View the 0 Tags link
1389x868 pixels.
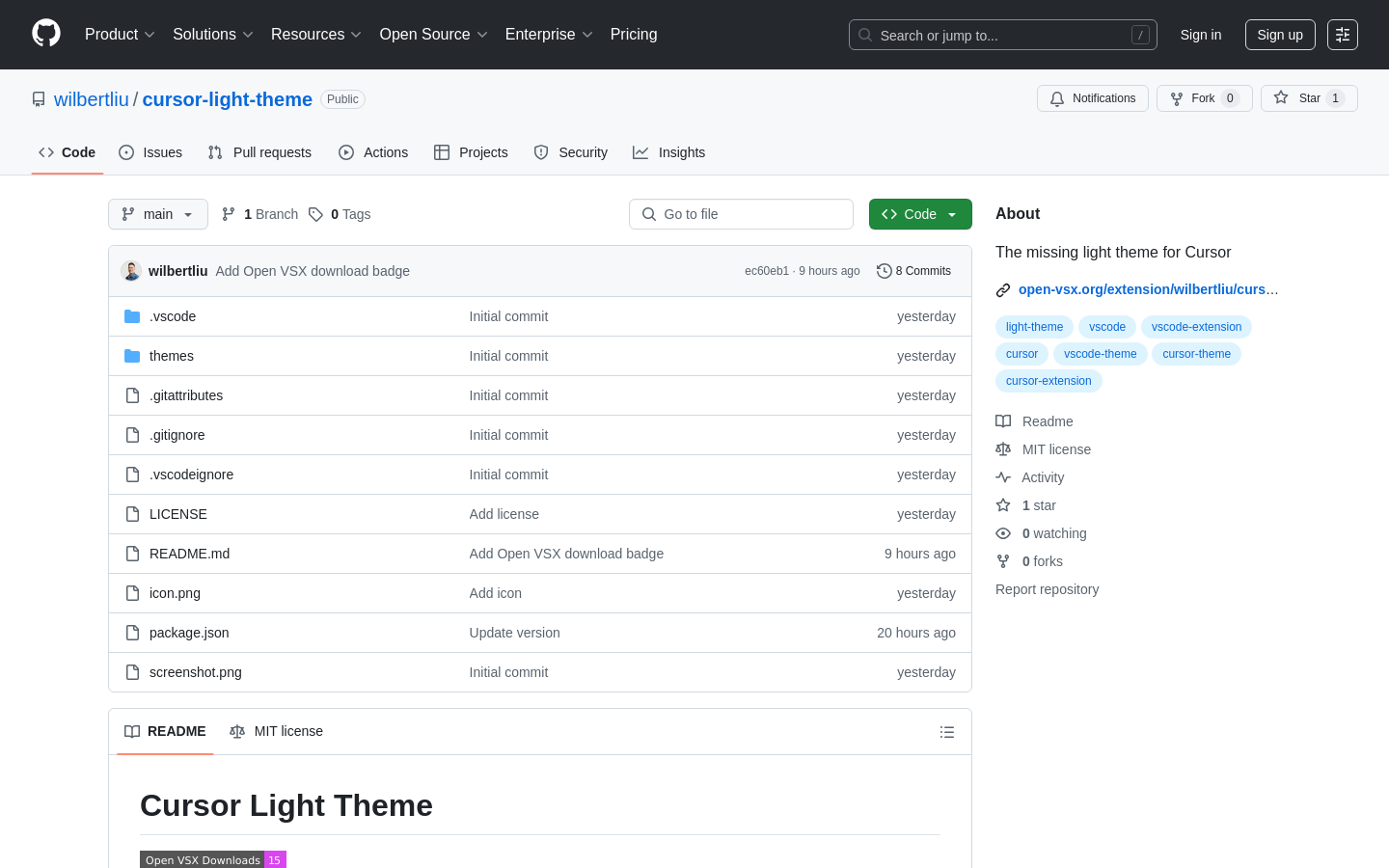pos(340,214)
